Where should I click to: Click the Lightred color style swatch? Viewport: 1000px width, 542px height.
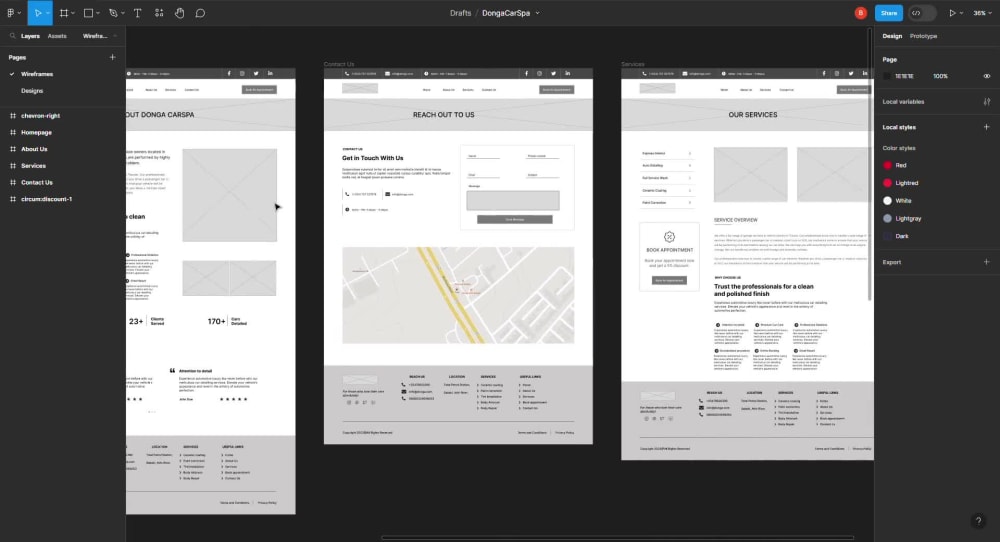pos(887,183)
